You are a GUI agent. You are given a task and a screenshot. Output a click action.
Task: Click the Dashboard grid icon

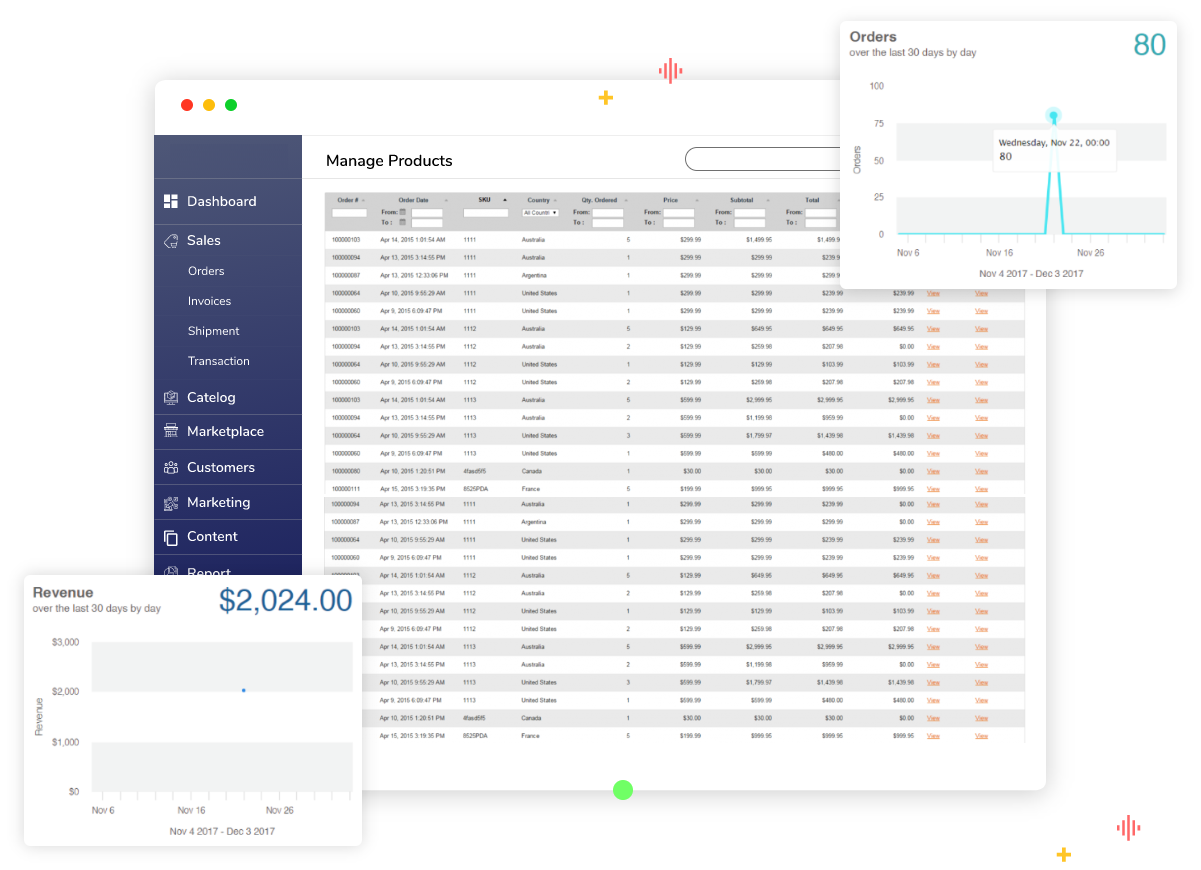(170, 201)
